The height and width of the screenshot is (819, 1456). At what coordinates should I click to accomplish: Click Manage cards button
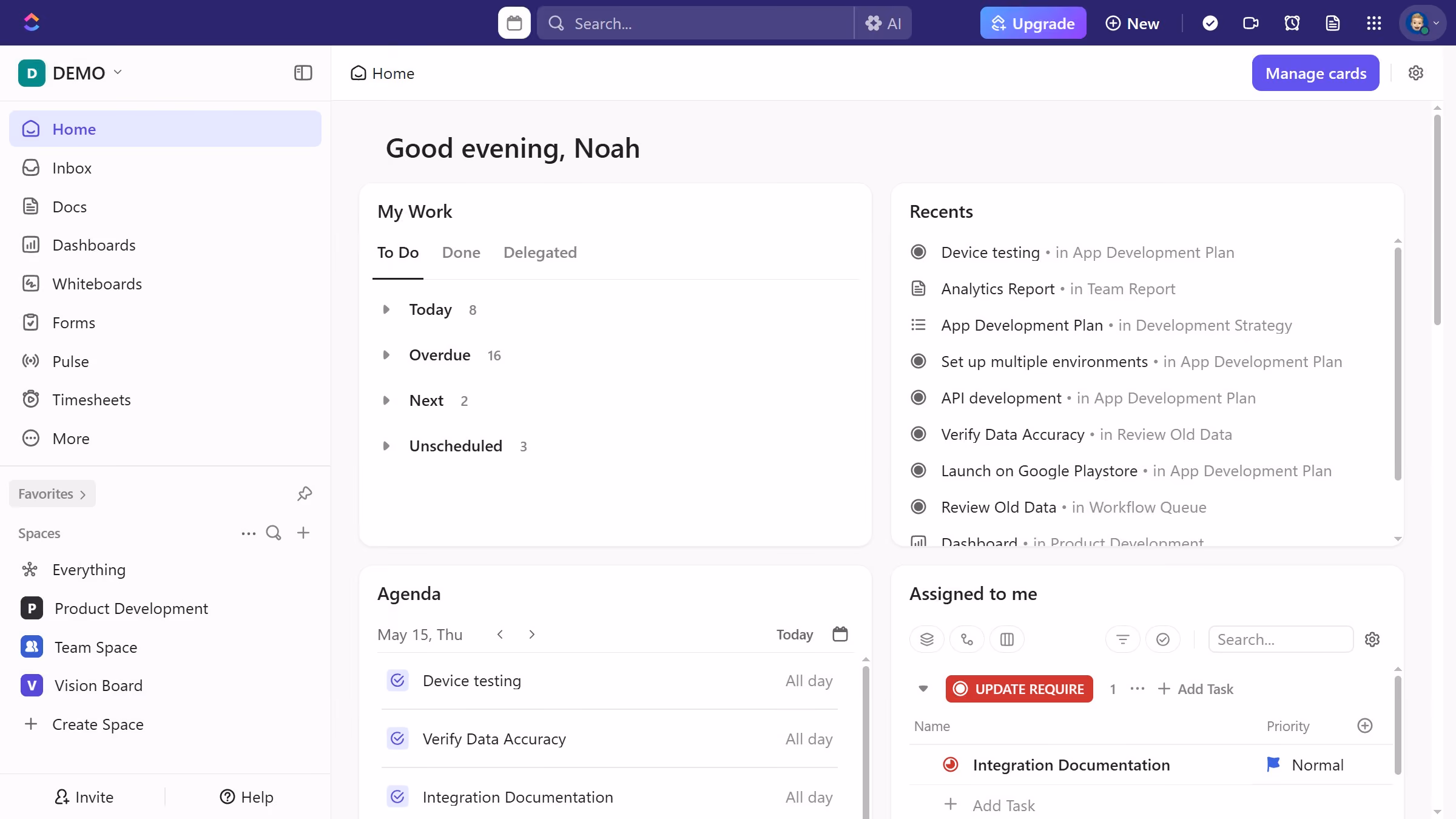click(x=1315, y=73)
